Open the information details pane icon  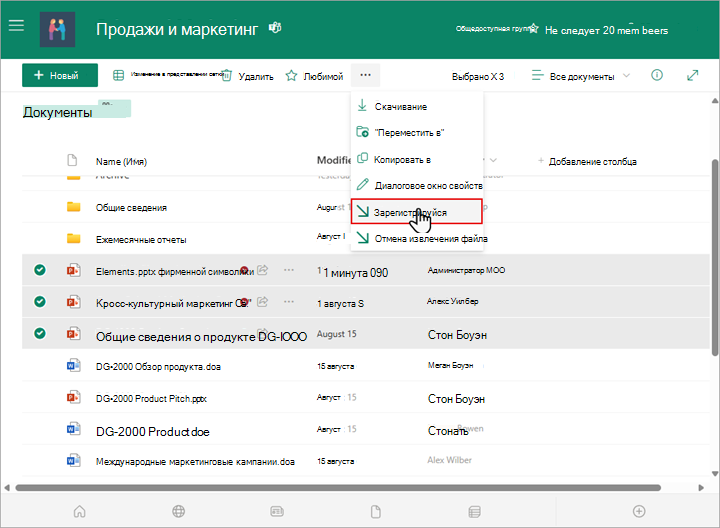pyautogui.click(x=657, y=75)
